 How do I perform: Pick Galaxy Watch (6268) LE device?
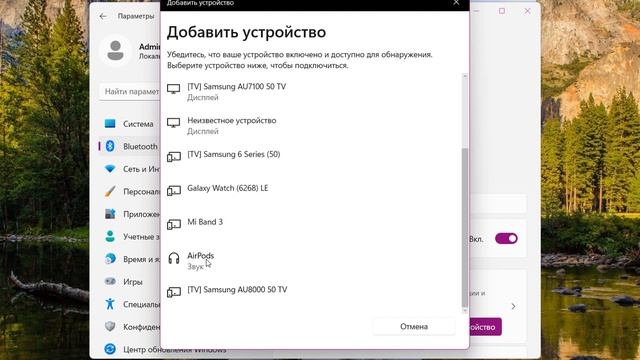tap(312, 190)
